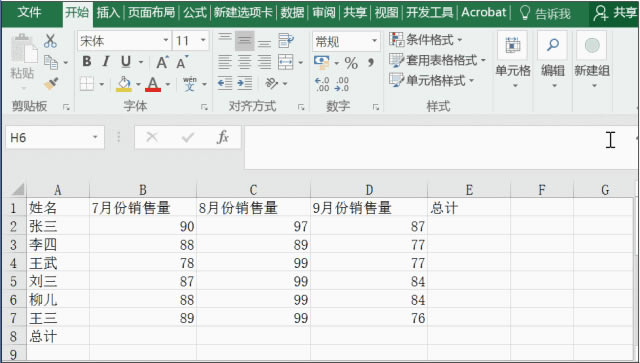Open the Acrobat tab
The height and width of the screenshot is (363, 640).
pyautogui.click(x=484, y=13)
